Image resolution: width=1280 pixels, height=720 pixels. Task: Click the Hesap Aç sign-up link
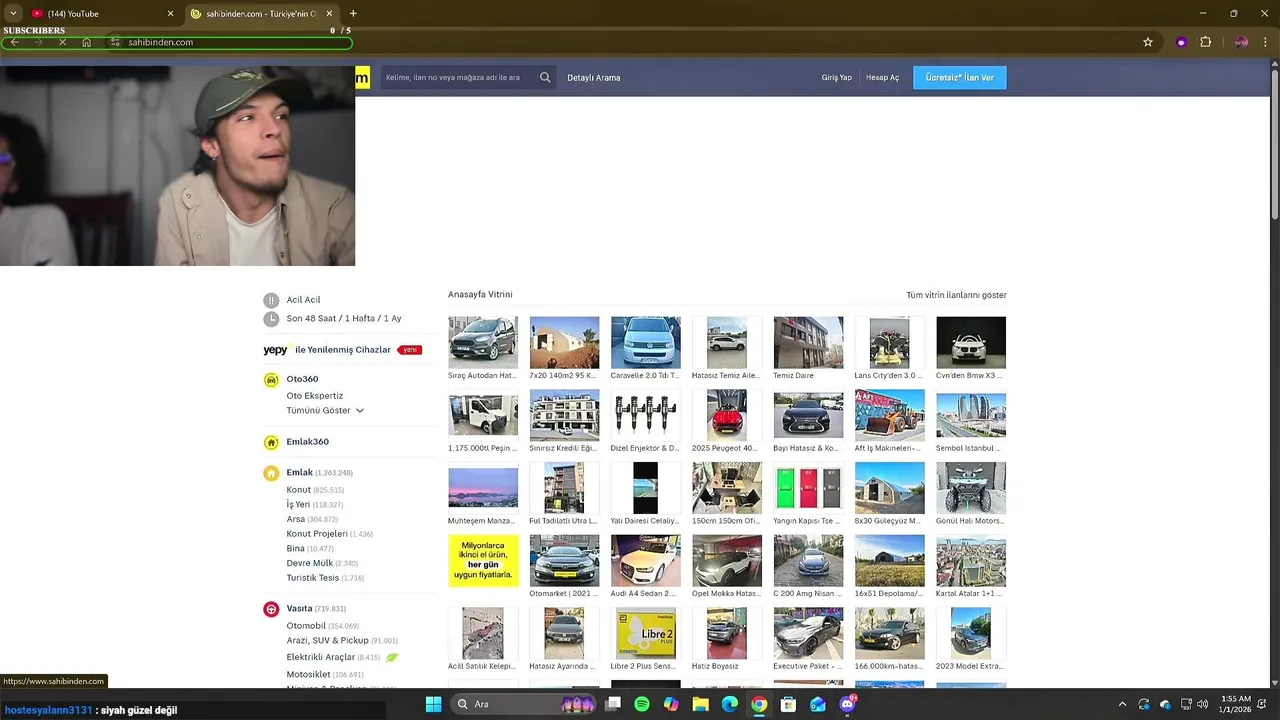(x=882, y=78)
